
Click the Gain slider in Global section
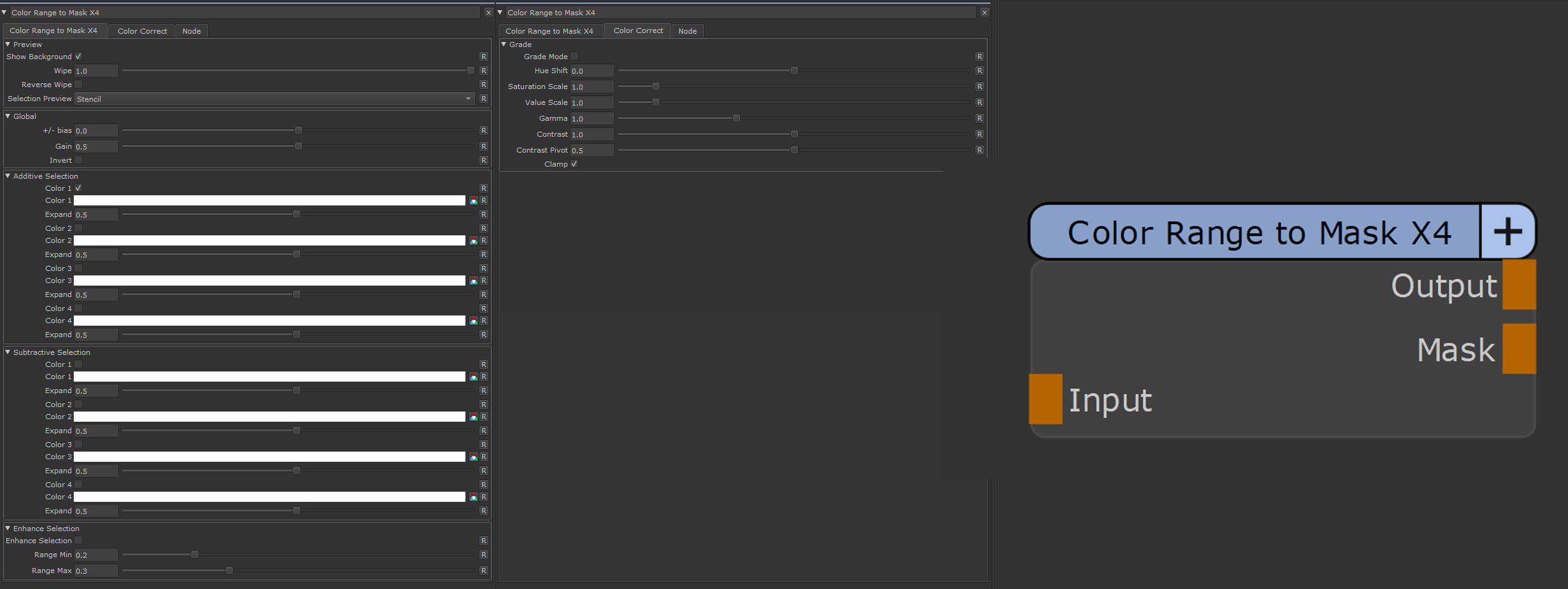point(298,146)
